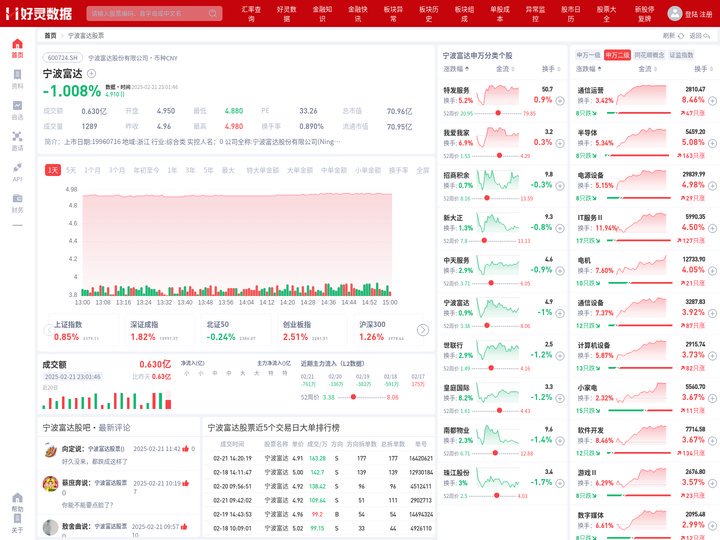Click the user avatar icon in header
Screen dimensions: 720x540
(675, 13)
